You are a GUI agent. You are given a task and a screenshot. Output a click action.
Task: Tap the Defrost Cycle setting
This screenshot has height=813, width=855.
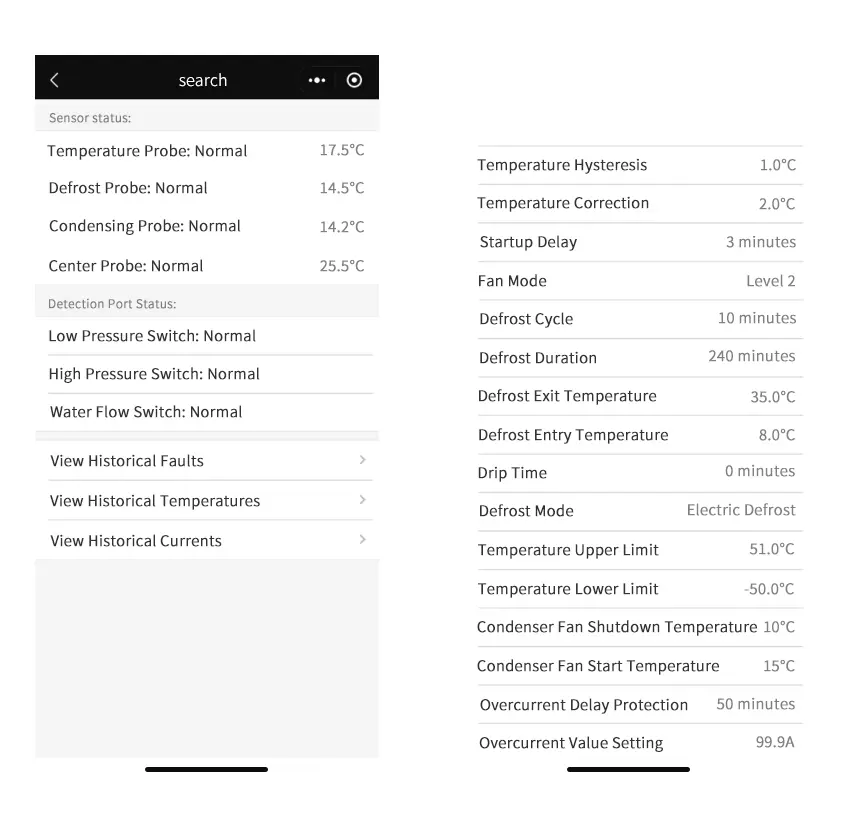pyautogui.click(x=637, y=319)
